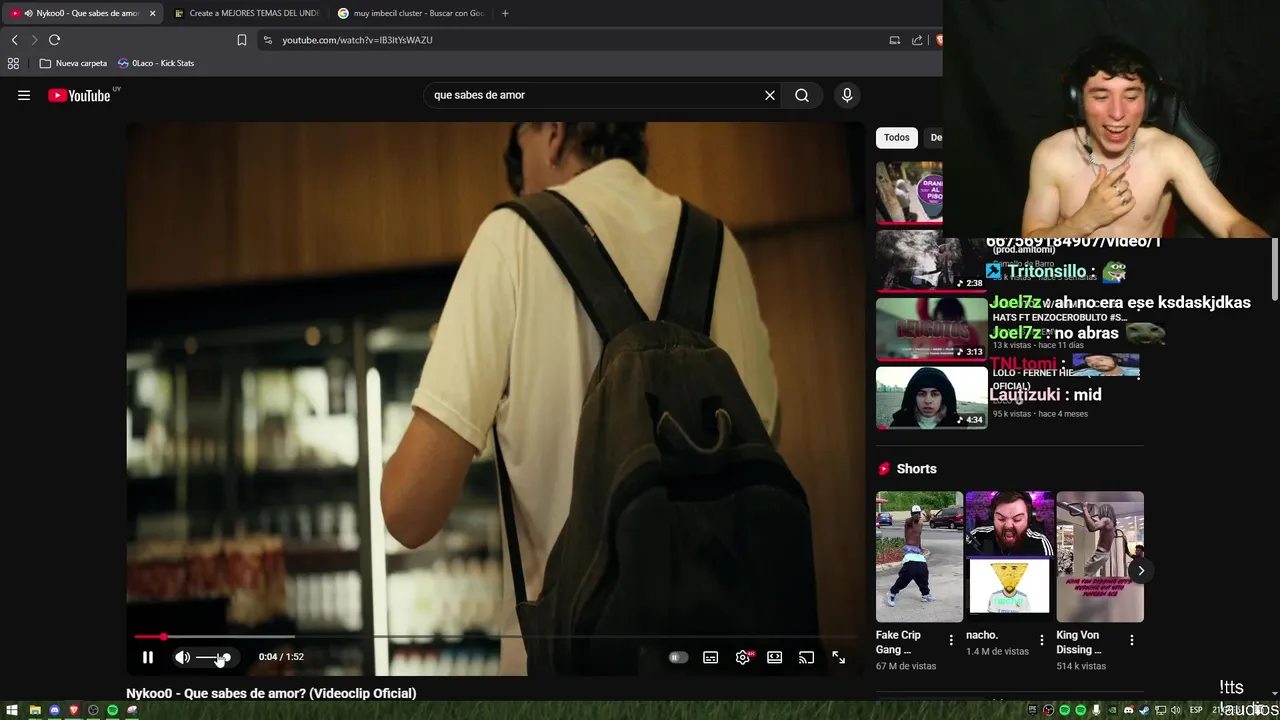Open Discord from the taskbar
Image resolution: width=1280 pixels, height=720 pixels.
54,710
